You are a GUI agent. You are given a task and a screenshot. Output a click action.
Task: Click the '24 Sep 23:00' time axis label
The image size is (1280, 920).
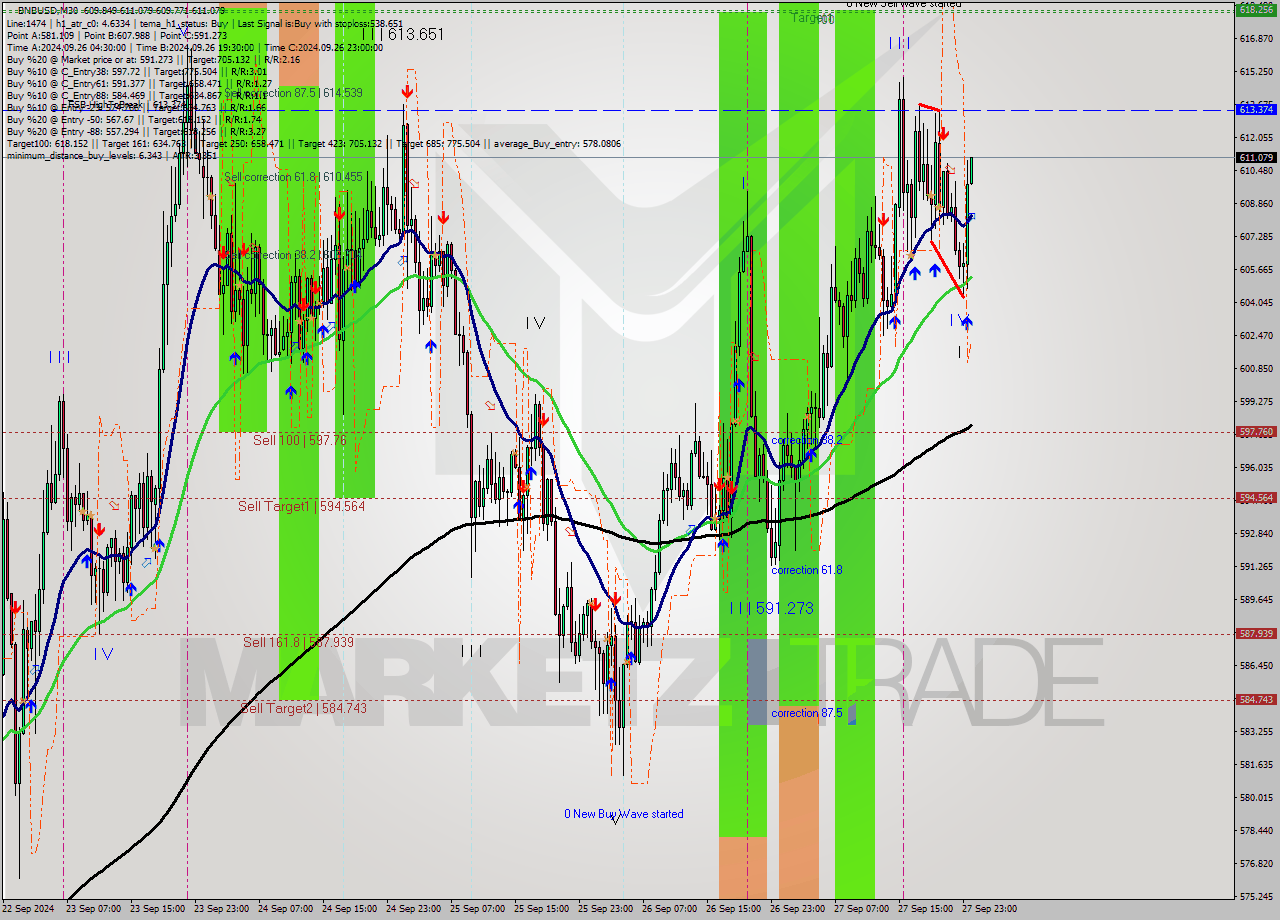(x=412, y=909)
